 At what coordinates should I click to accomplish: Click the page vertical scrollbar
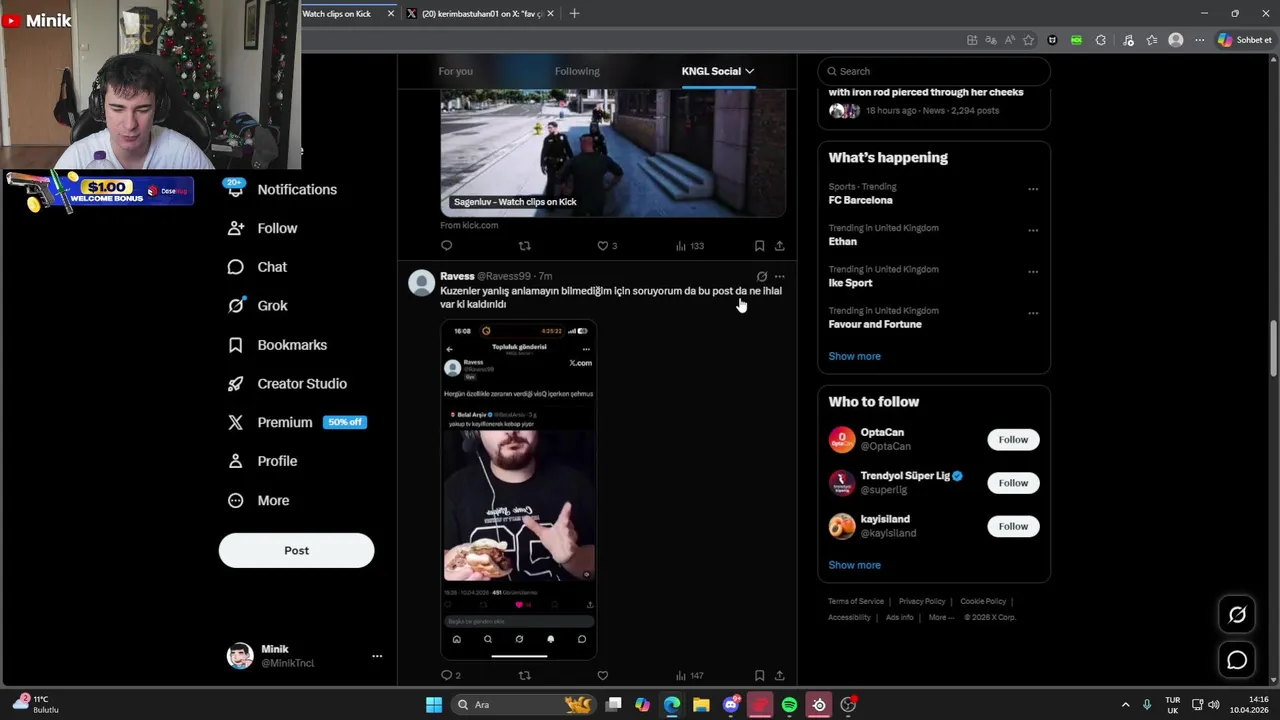pos(1273,350)
